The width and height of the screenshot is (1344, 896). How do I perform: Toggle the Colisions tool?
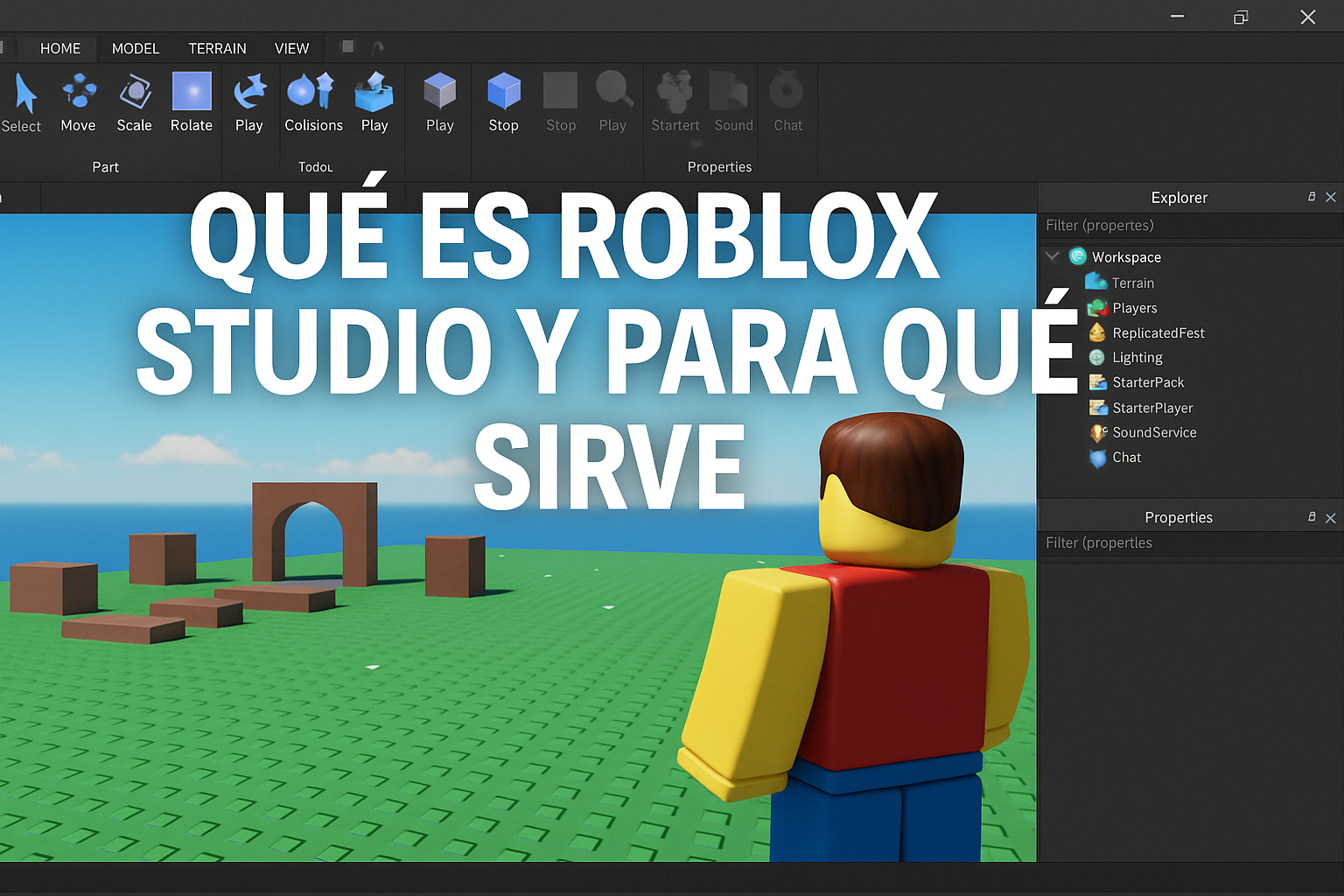[312, 92]
